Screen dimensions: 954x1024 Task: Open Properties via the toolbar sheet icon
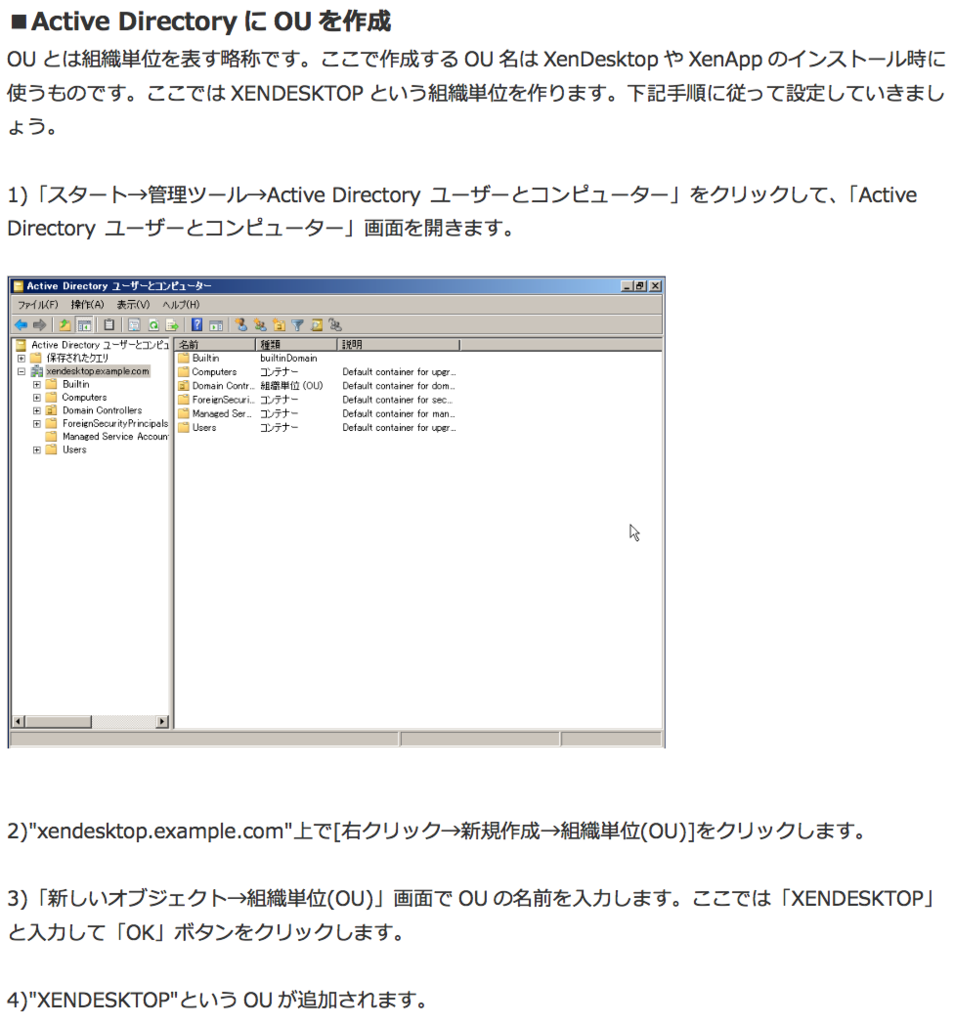point(134,325)
